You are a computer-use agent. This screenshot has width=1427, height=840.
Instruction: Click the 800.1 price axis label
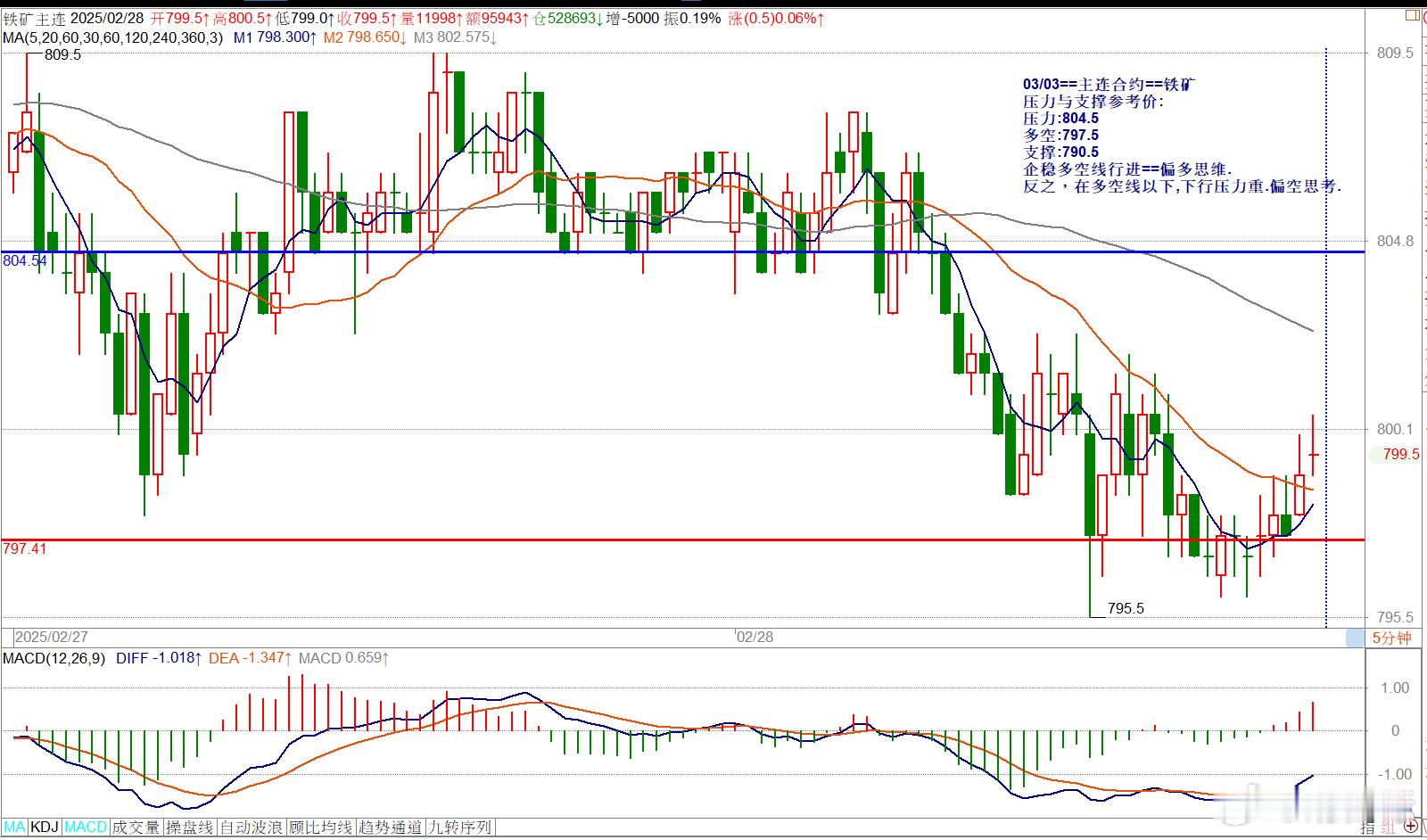(x=1395, y=429)
